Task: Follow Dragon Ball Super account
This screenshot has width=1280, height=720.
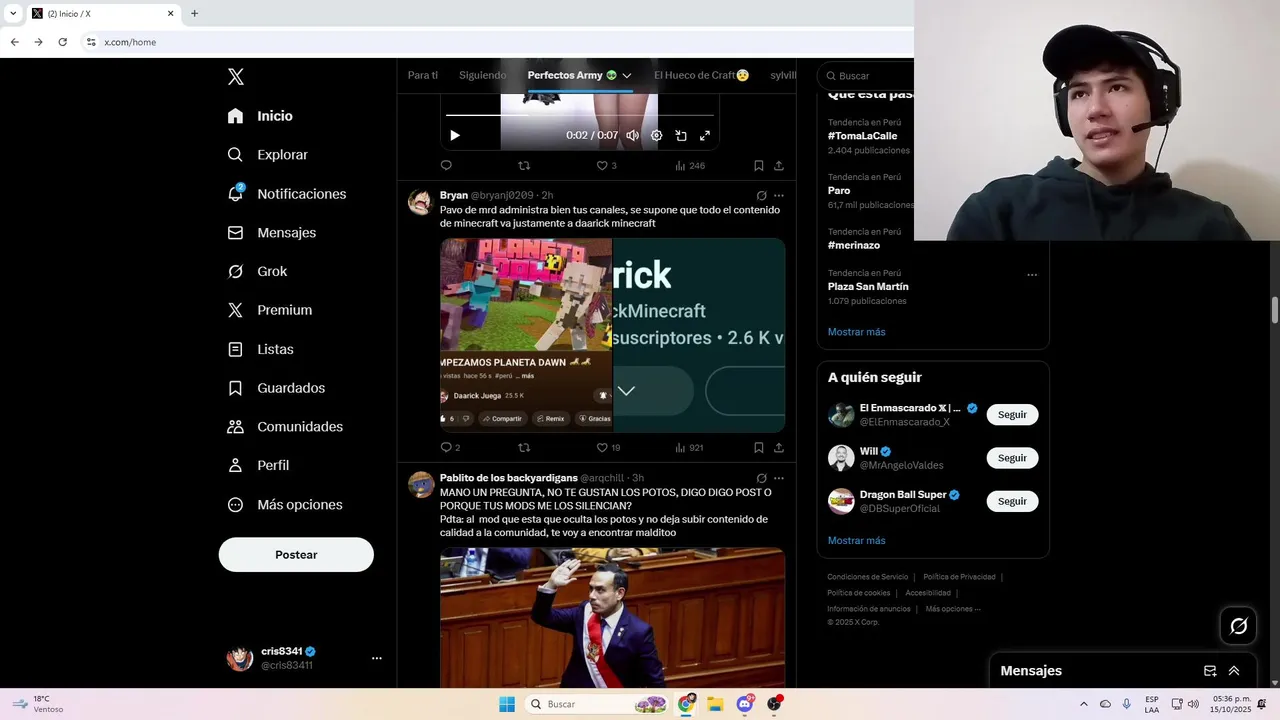Action: coord(1012,501)
